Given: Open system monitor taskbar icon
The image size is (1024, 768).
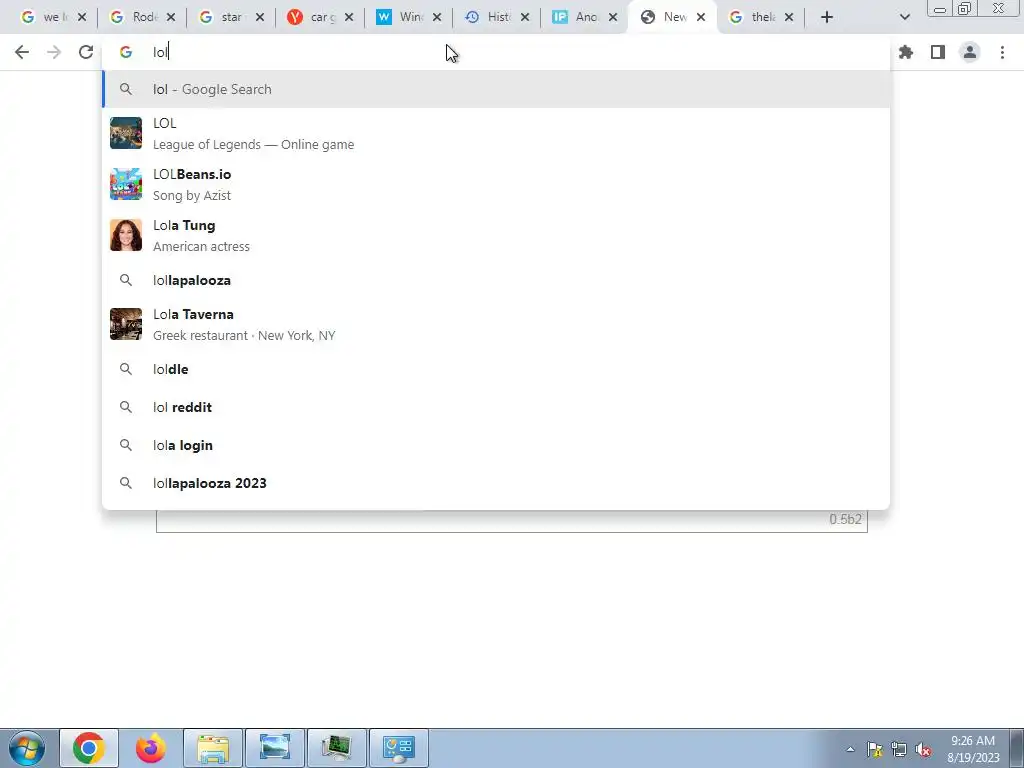Looking at the screenshot, I should 336,748.
